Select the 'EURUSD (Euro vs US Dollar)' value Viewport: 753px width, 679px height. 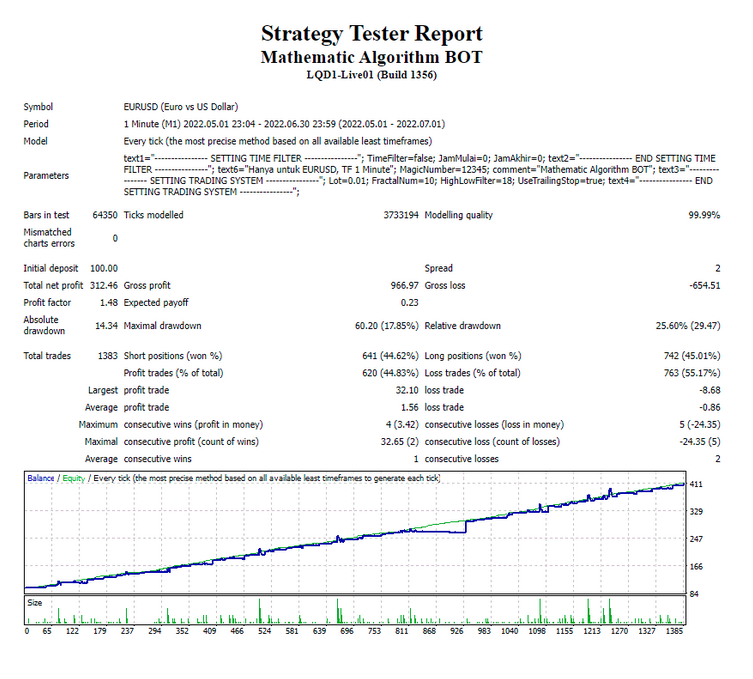(x=181, y=107)
